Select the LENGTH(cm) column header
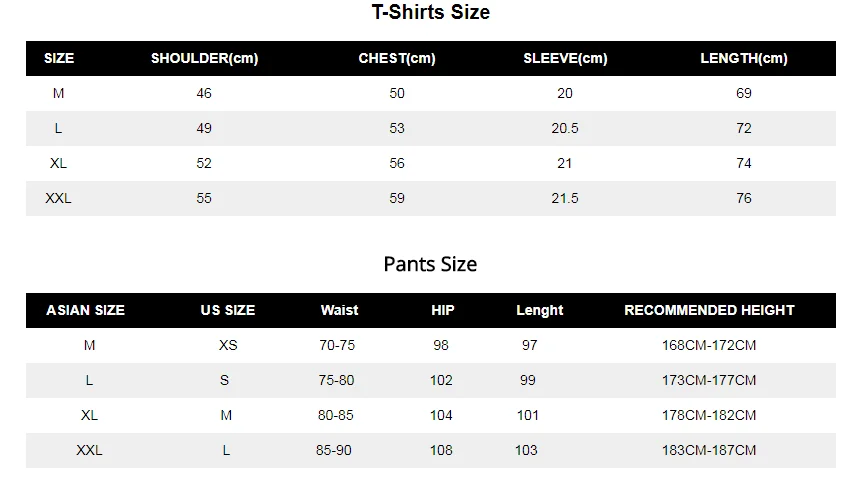This screenshot has height=493, width=867. 744,58
